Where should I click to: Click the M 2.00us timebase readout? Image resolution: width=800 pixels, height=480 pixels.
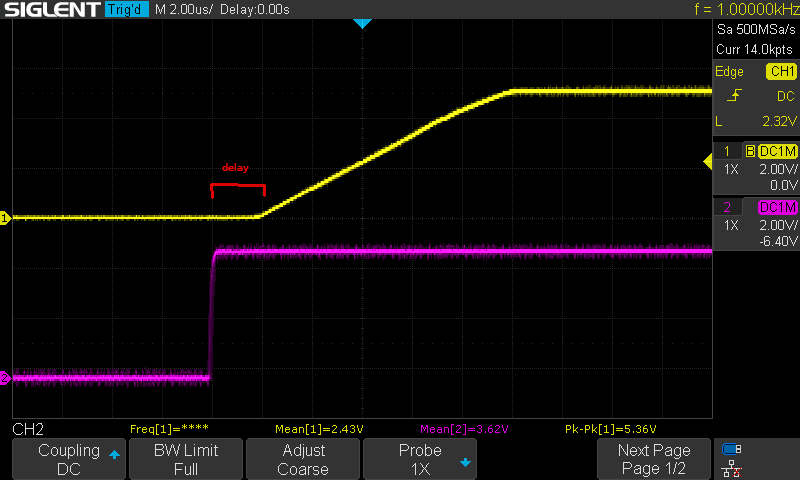pos(184,9)
